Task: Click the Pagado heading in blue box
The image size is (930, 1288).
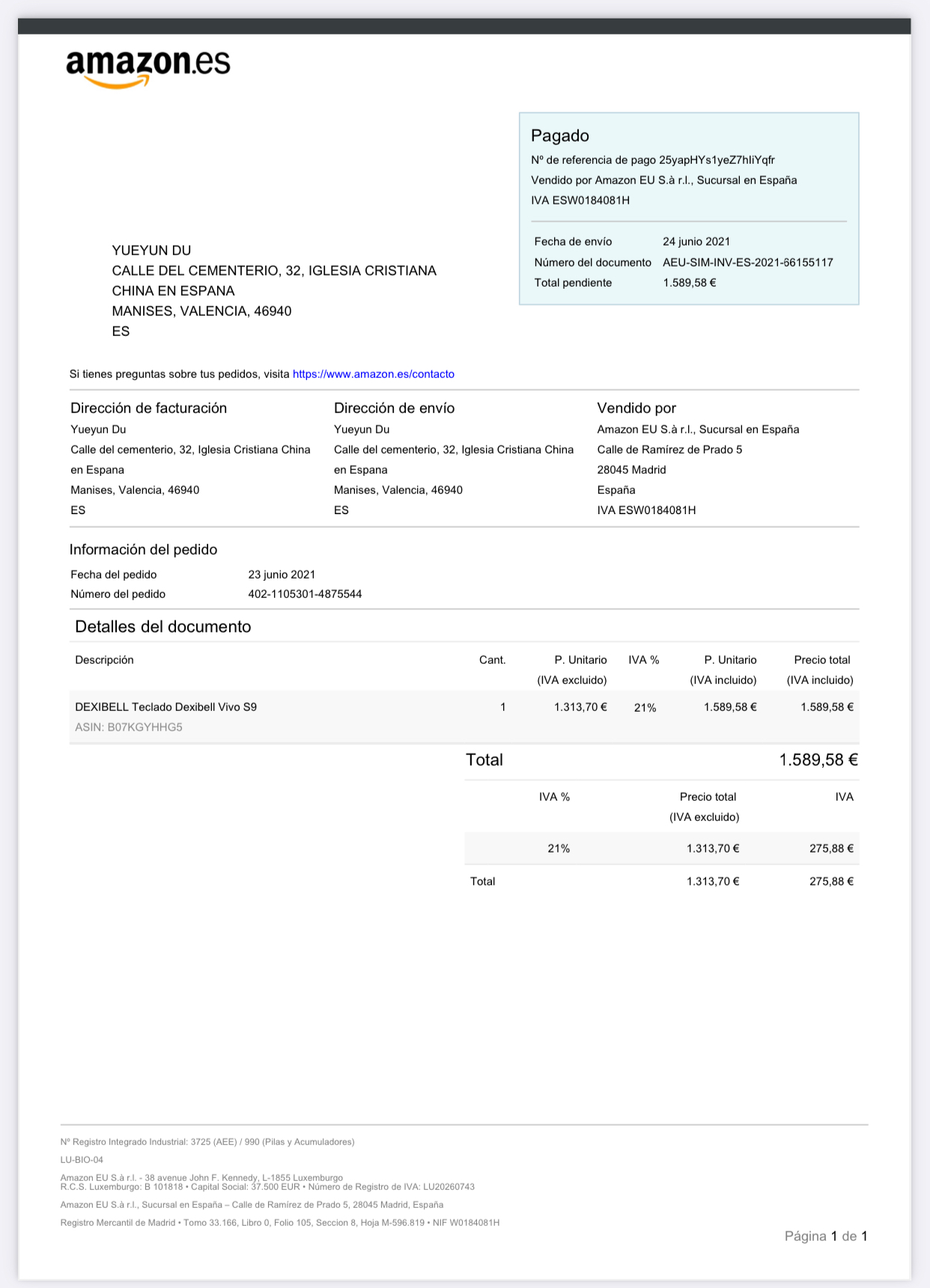Action: (559, 135)
